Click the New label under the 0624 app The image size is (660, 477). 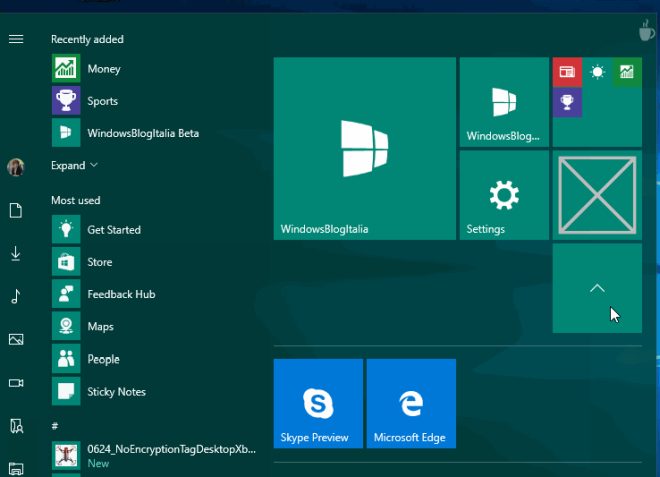click(x=98, y=464)
